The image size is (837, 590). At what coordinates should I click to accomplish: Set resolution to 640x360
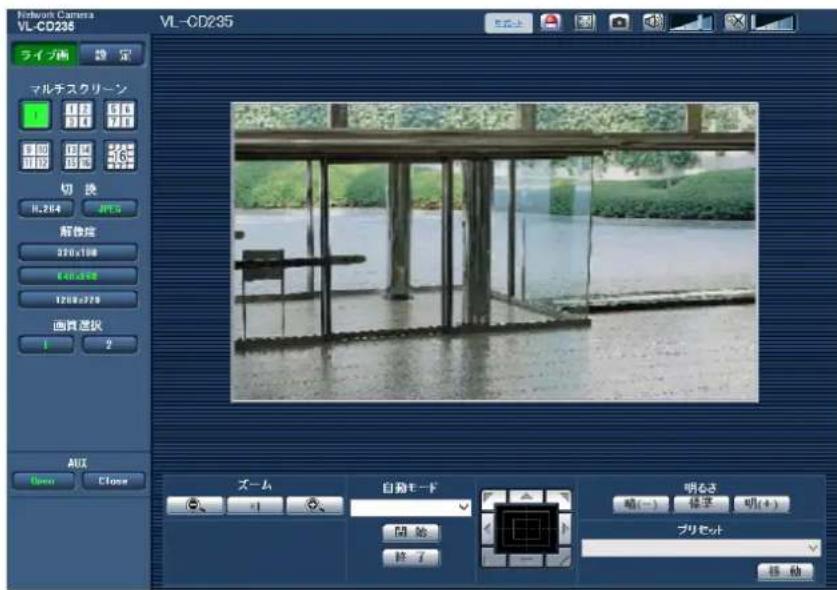(78, 276)
